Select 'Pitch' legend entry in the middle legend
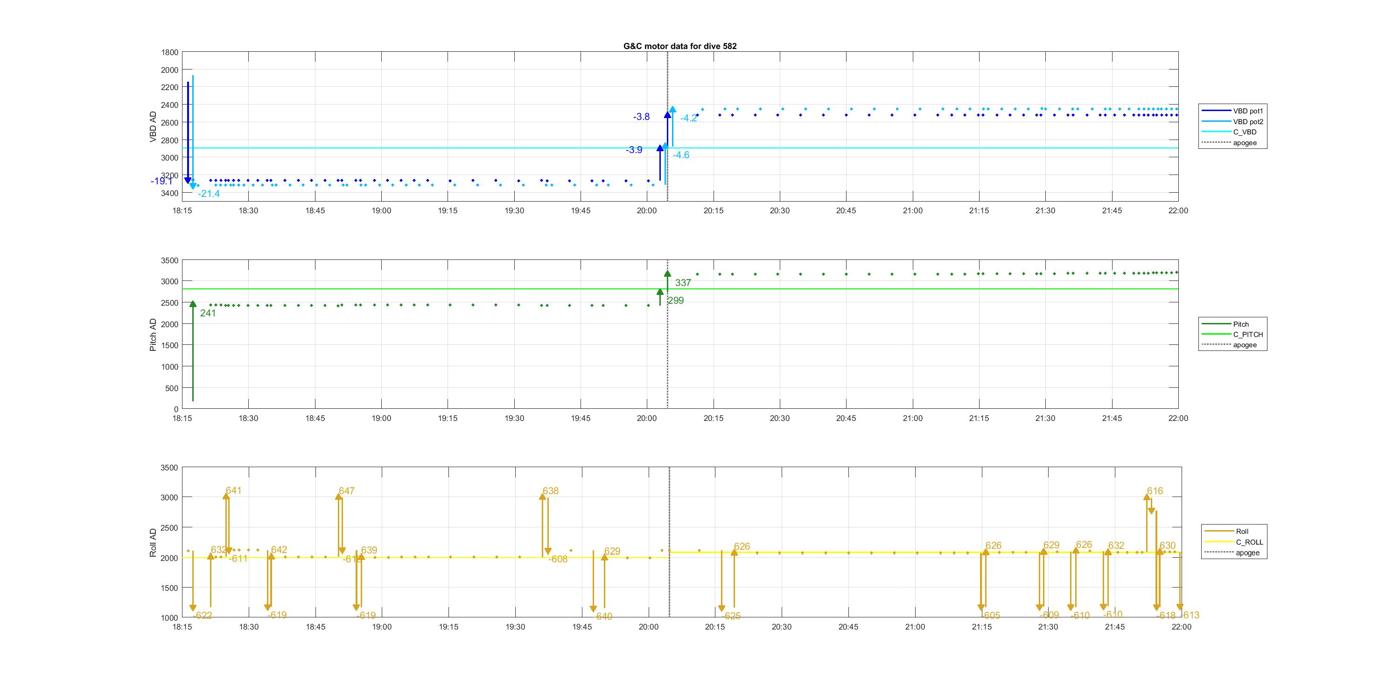 coord(1240,324)
